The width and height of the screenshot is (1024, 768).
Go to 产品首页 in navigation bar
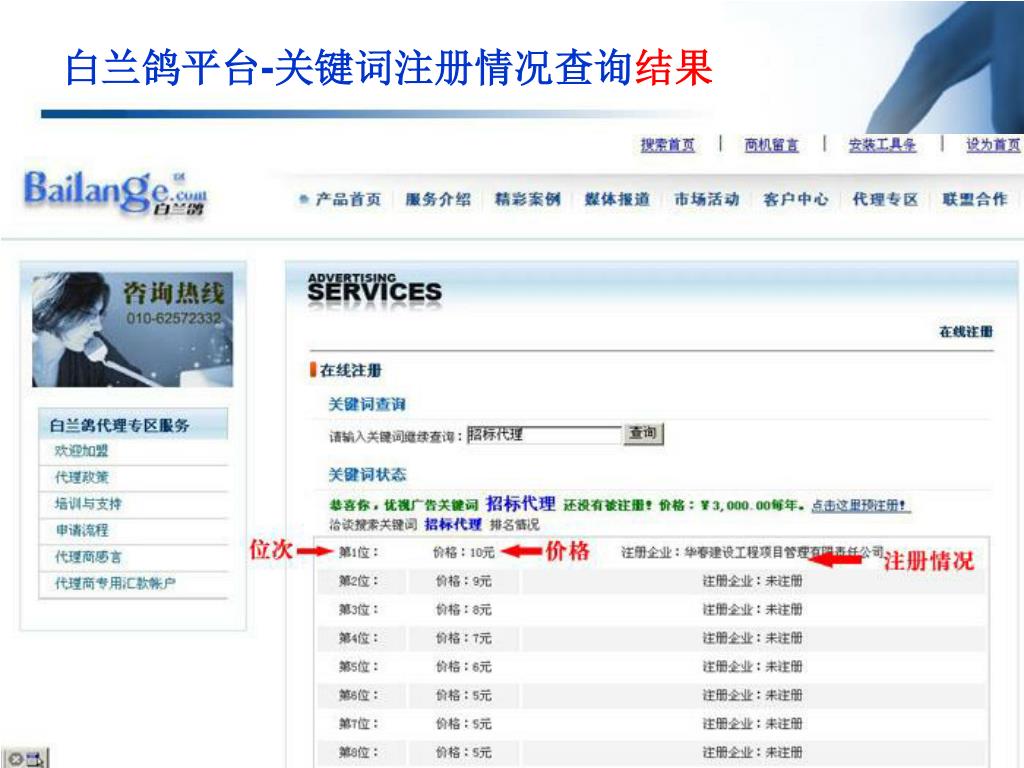point(348,199)
